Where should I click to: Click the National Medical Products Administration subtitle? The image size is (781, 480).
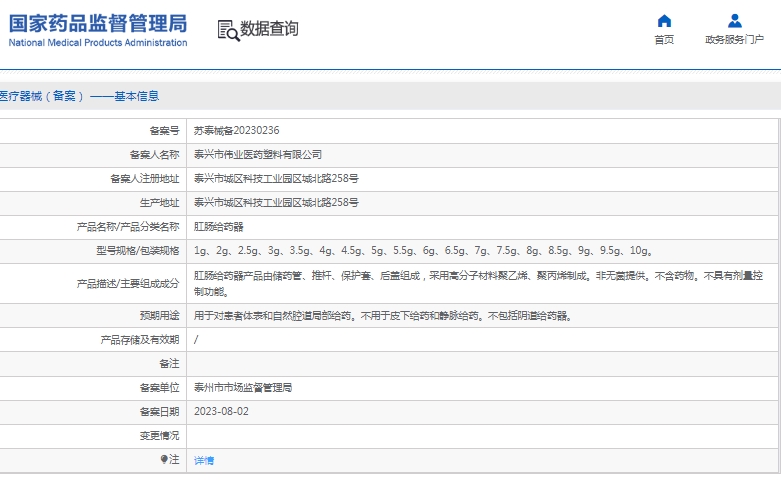point(98,43)
